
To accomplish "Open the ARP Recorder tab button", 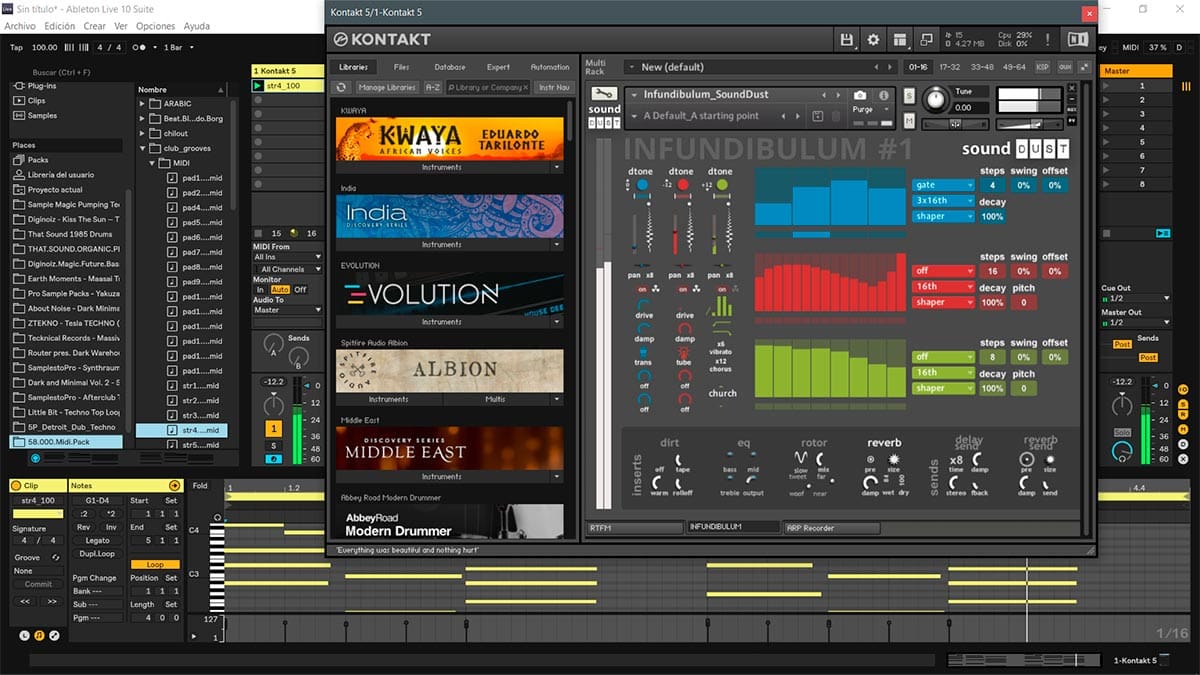I will [x=831, y=527].
